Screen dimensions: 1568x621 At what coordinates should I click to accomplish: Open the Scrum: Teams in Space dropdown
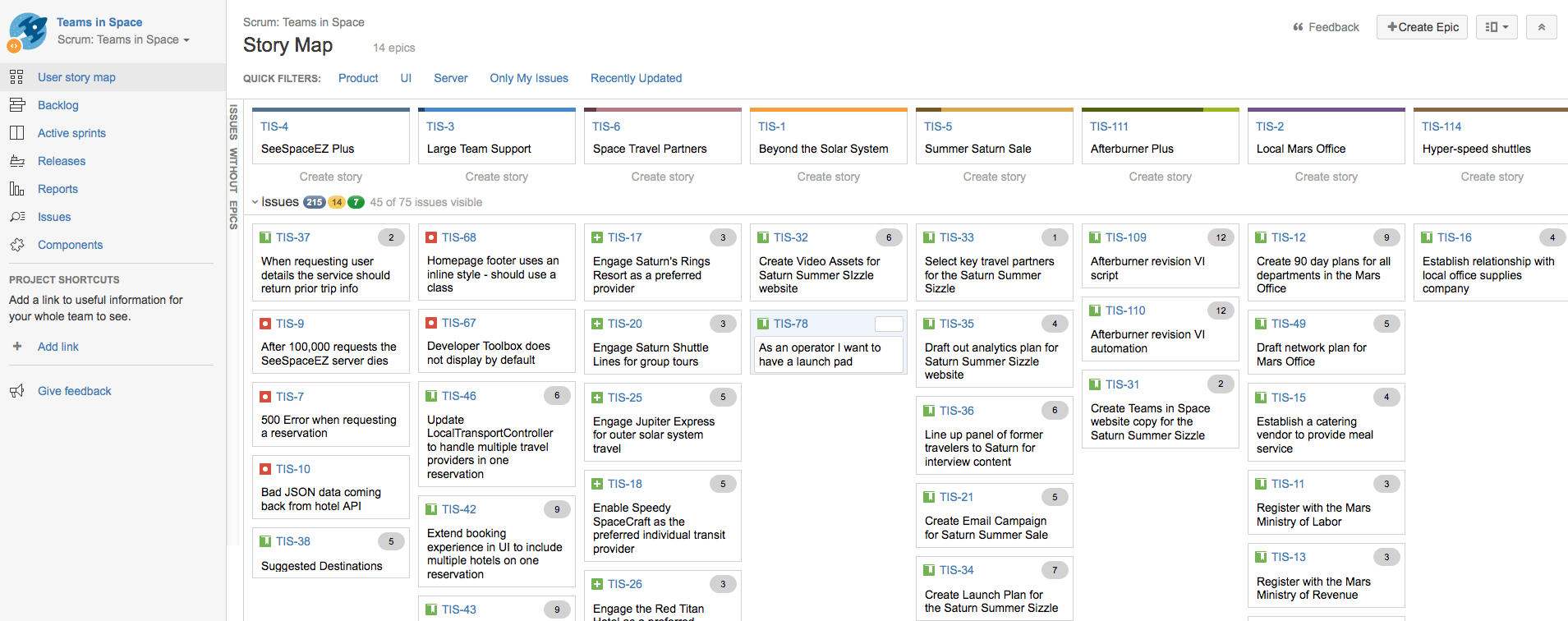pos(123,39)
